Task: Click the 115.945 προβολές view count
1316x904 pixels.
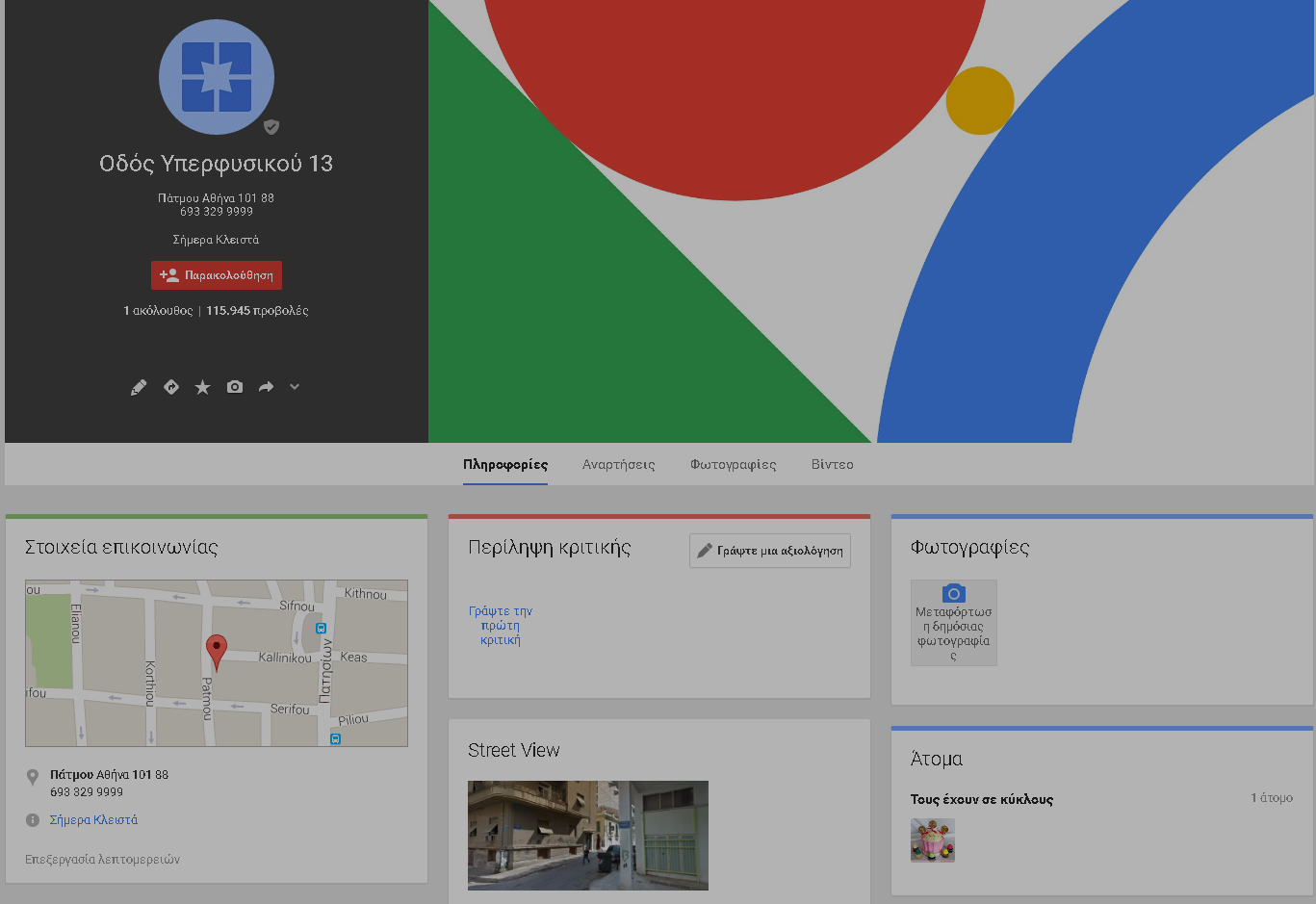Action: pos(257,311)
